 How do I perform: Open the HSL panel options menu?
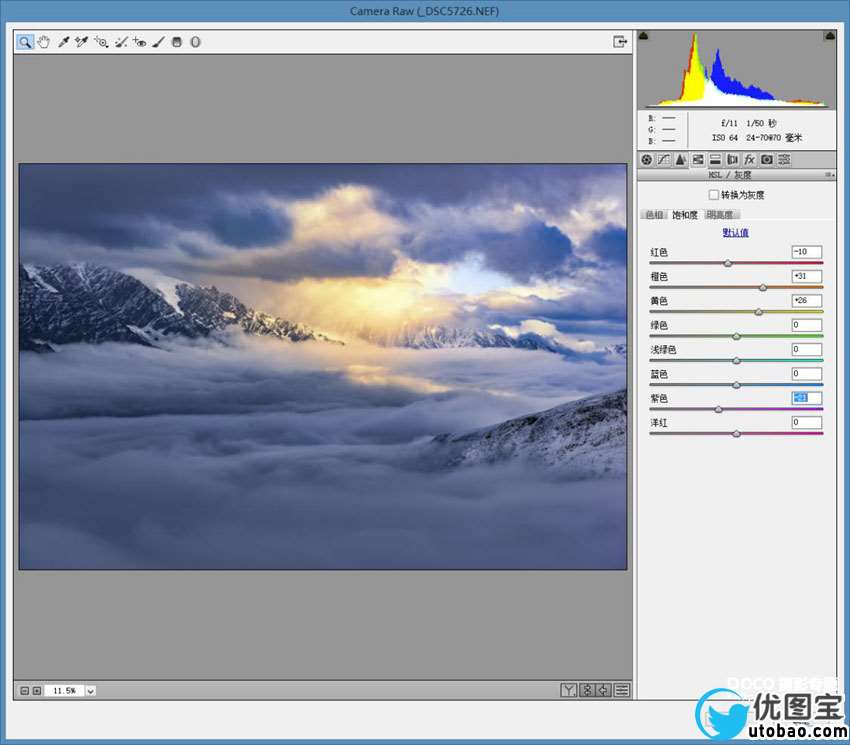click(x=828, y=175)
